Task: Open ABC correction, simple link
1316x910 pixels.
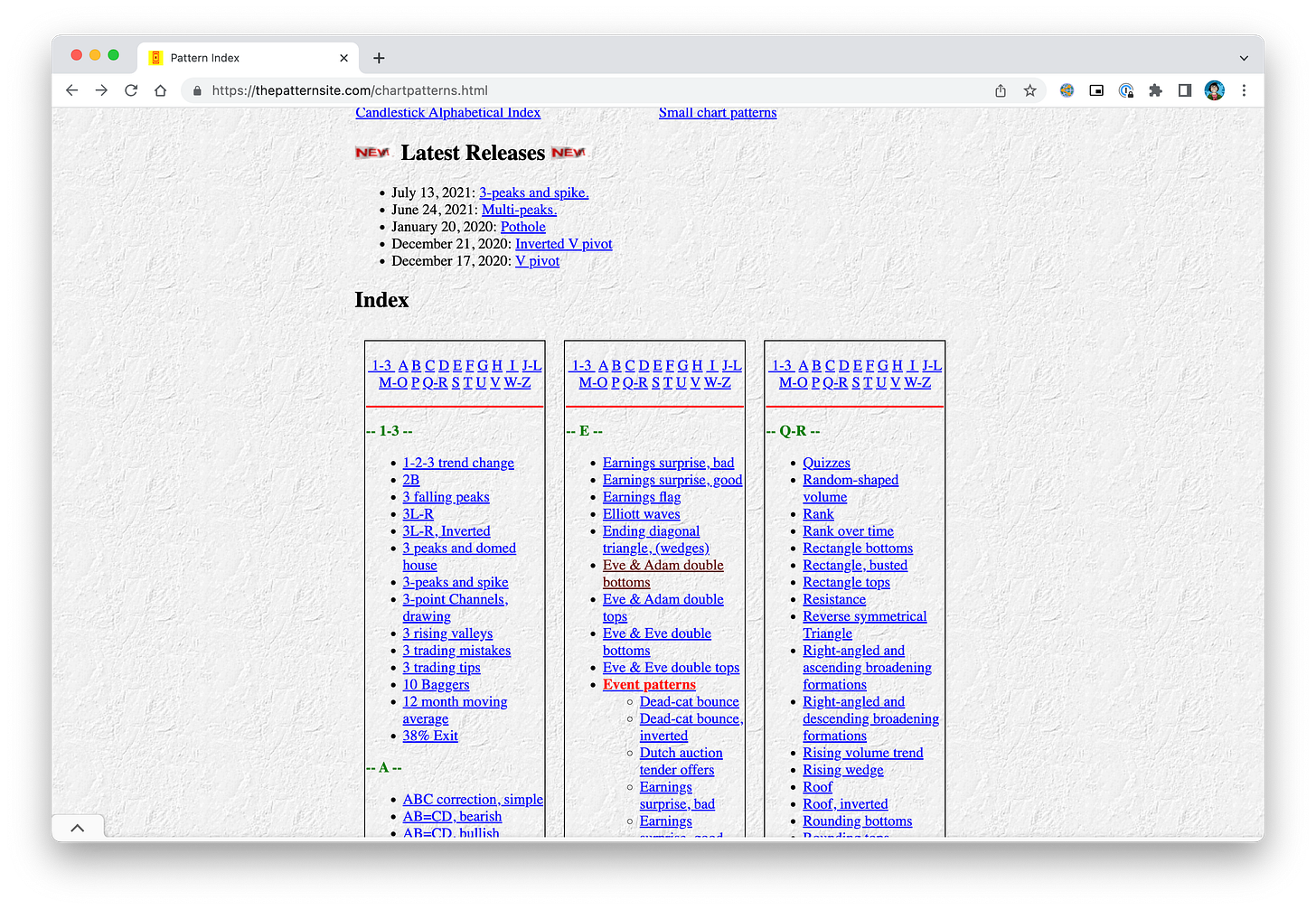Action: pos(473,800)
